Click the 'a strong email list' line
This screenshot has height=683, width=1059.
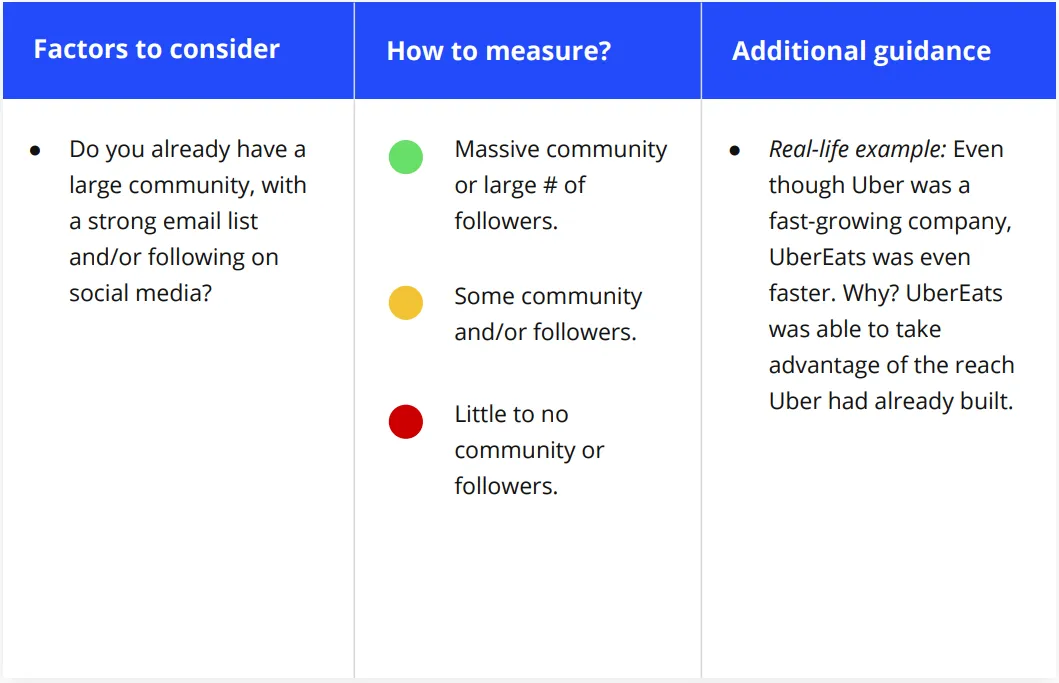click(163, 222)
